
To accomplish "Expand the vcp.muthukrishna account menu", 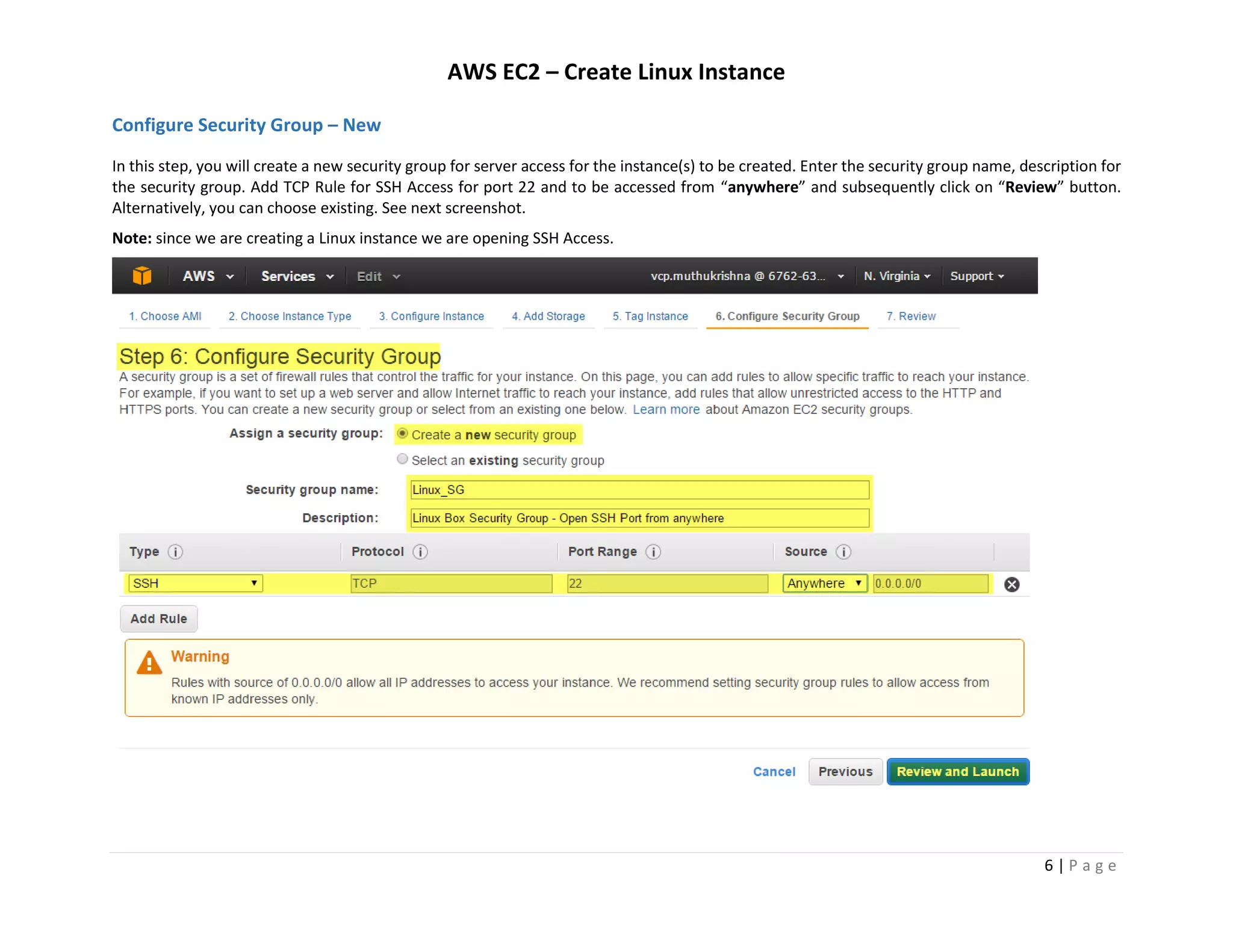I will pyautogui.click(x=747, y=276).
